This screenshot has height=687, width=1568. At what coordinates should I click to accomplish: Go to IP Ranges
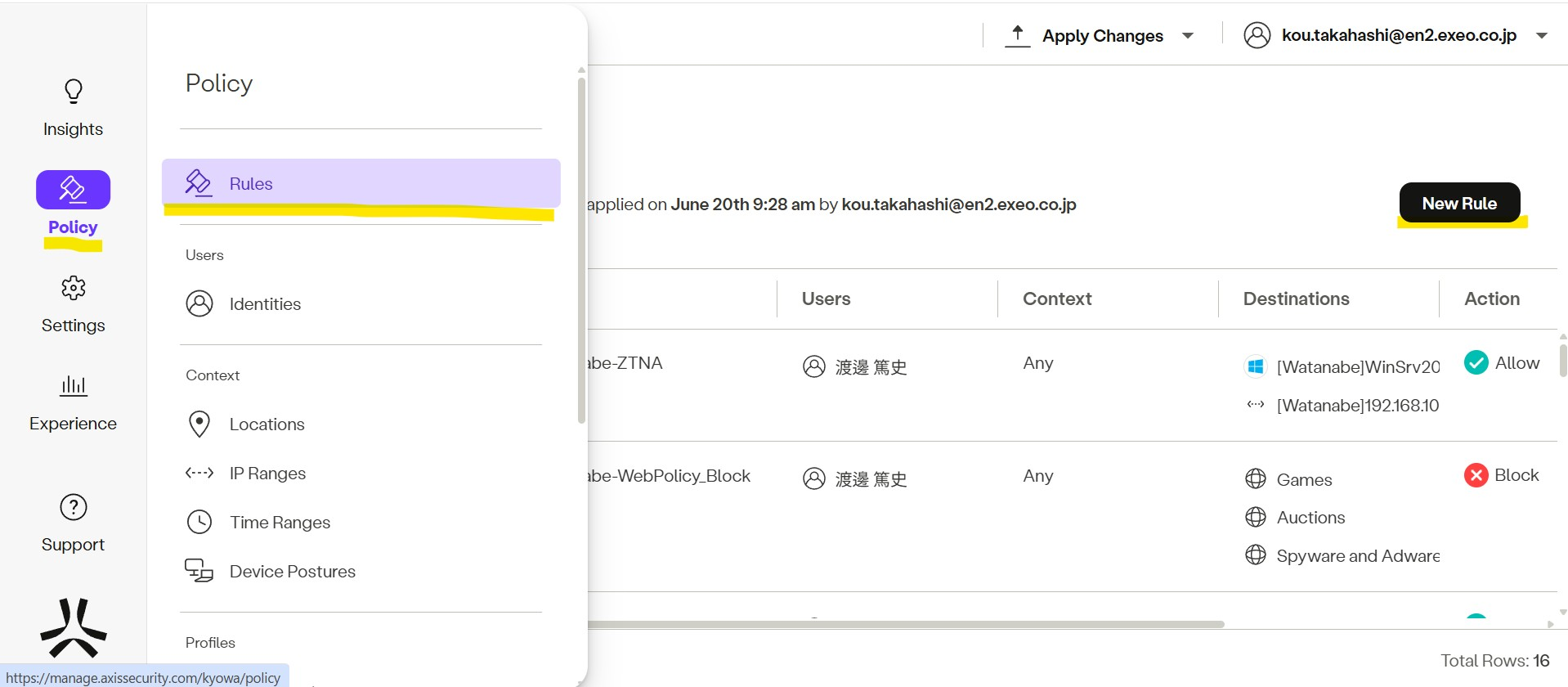pos(267,474)
